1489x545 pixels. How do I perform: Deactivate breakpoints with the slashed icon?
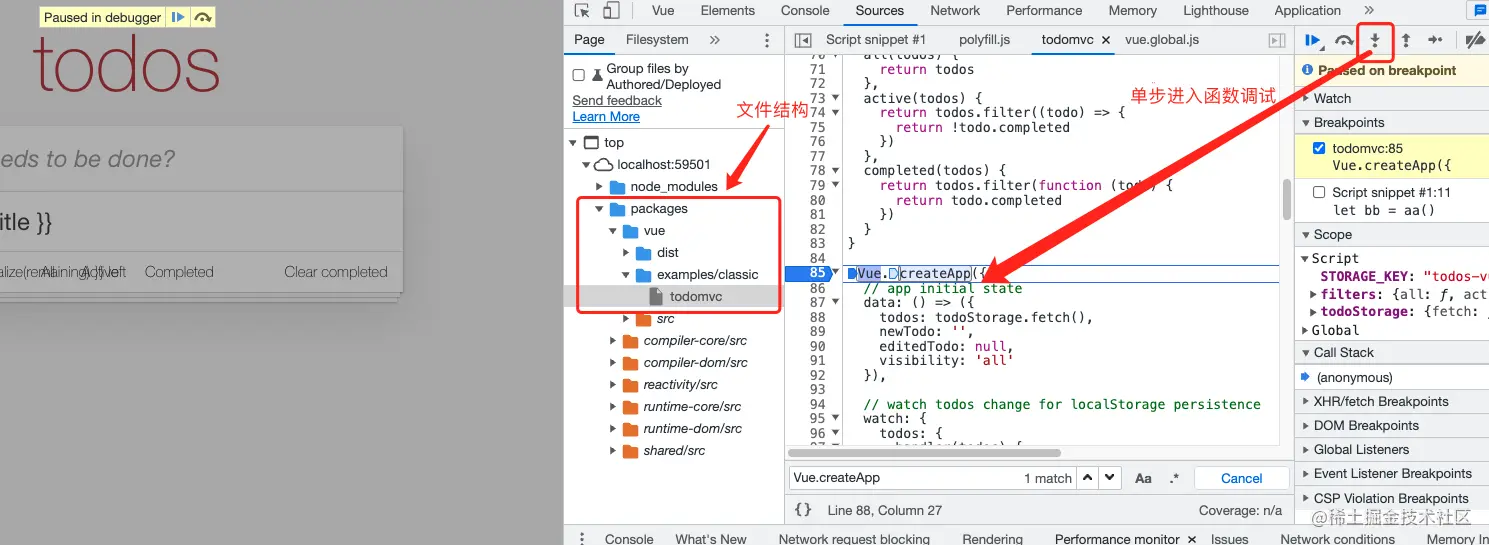tap(1475, 40)
